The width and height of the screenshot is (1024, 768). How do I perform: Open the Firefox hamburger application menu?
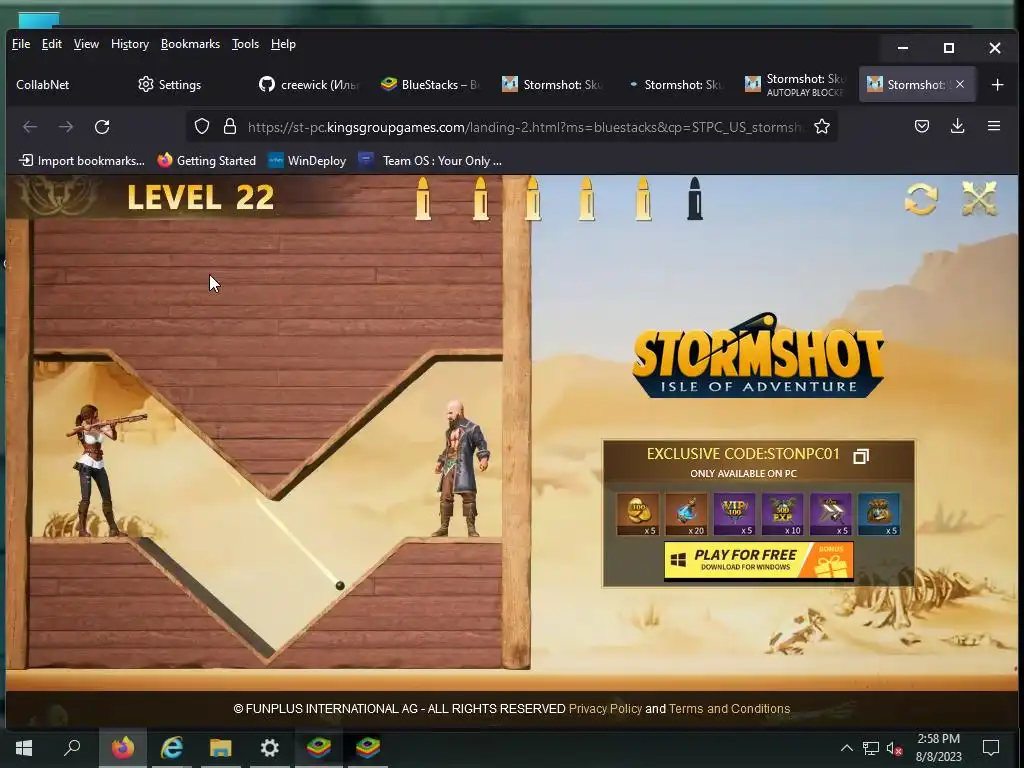(994, 126)
